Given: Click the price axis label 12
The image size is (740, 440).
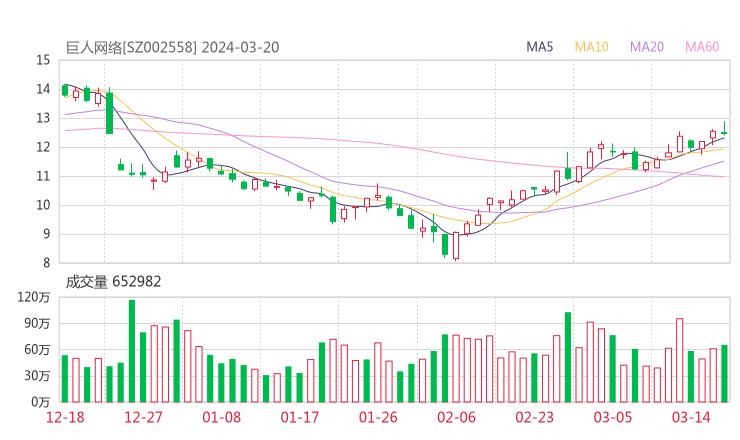Looking at the screenshot, I should tap(43, 147).
